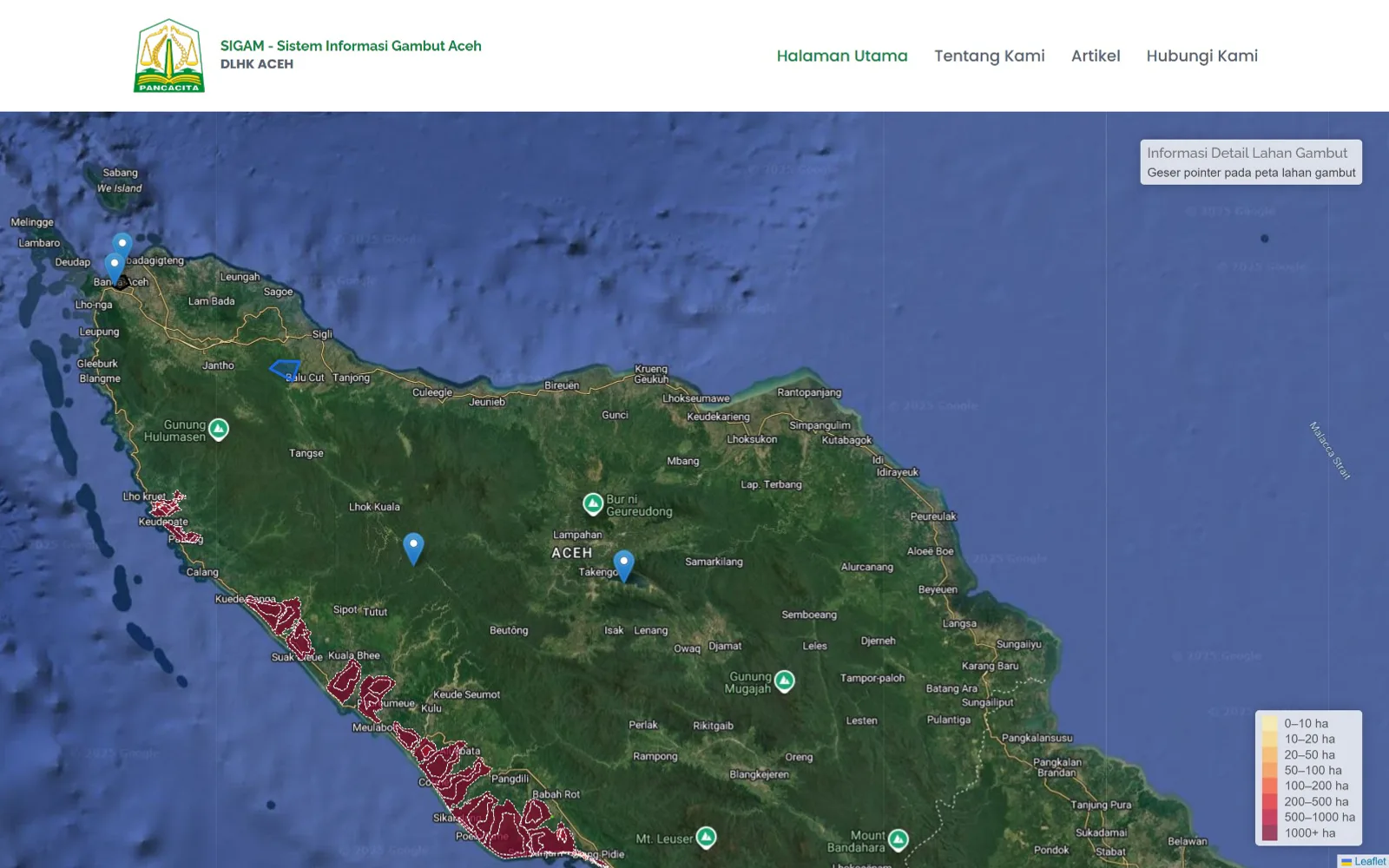Viewport: 1389px width, 868px height.
Task: Click the Mt. Leuser mountain icon
Action: (707, 837)
